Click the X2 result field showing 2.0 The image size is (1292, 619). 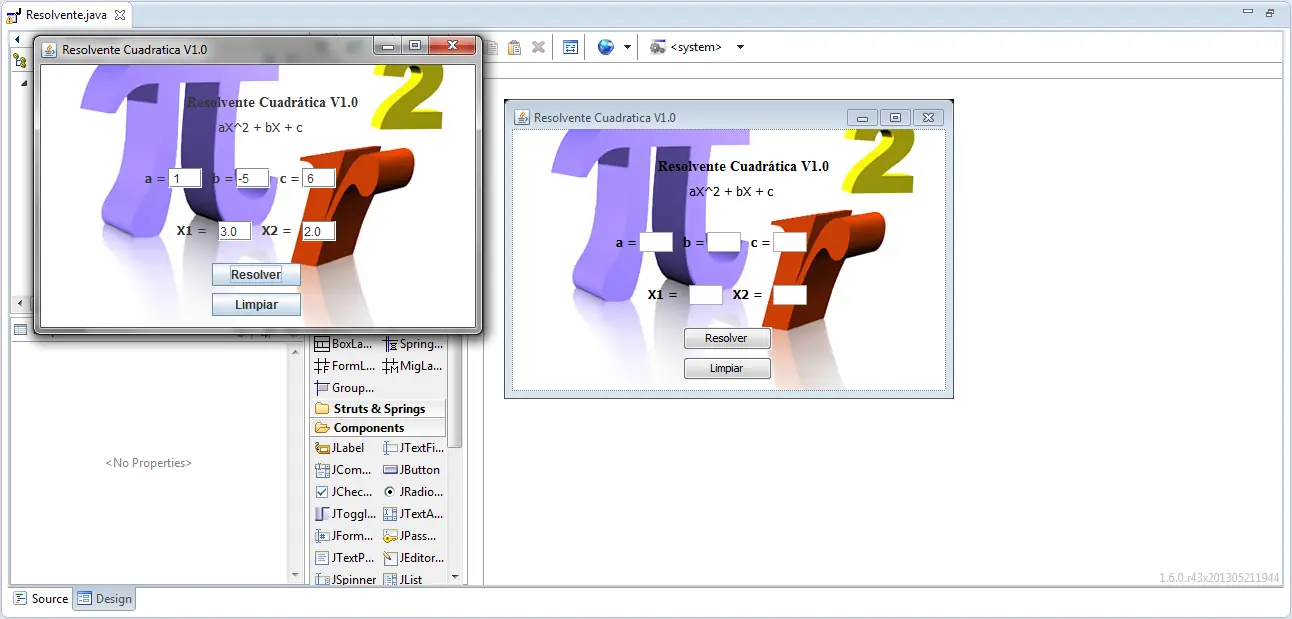tap(318, 231)
